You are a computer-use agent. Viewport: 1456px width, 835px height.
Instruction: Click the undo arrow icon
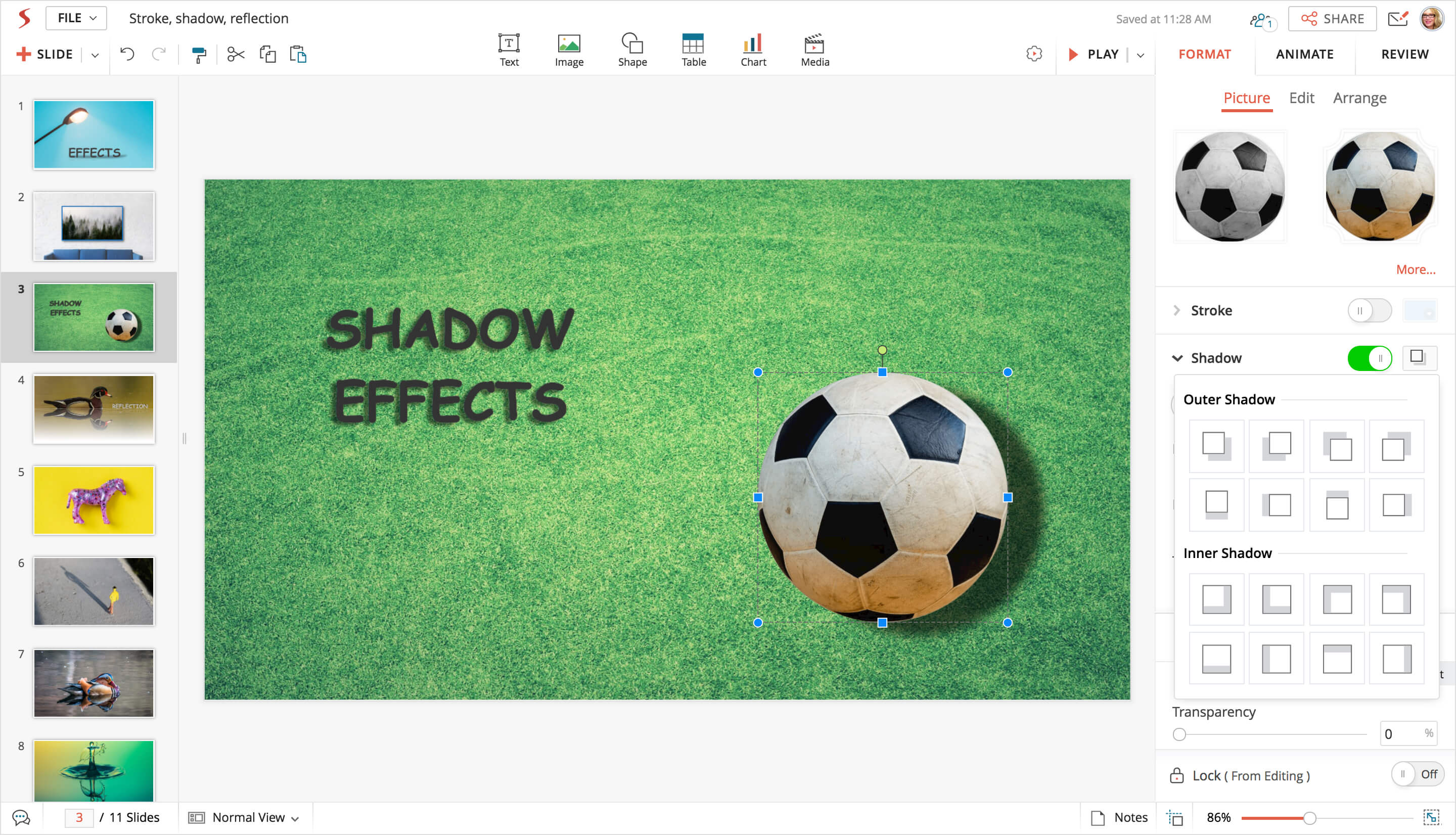pos(127,55)
